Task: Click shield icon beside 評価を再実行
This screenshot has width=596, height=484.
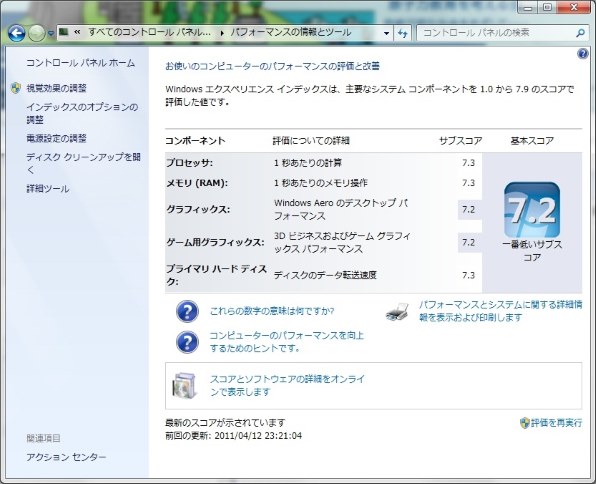Action: pyautogui.click(x=525, y=422)
